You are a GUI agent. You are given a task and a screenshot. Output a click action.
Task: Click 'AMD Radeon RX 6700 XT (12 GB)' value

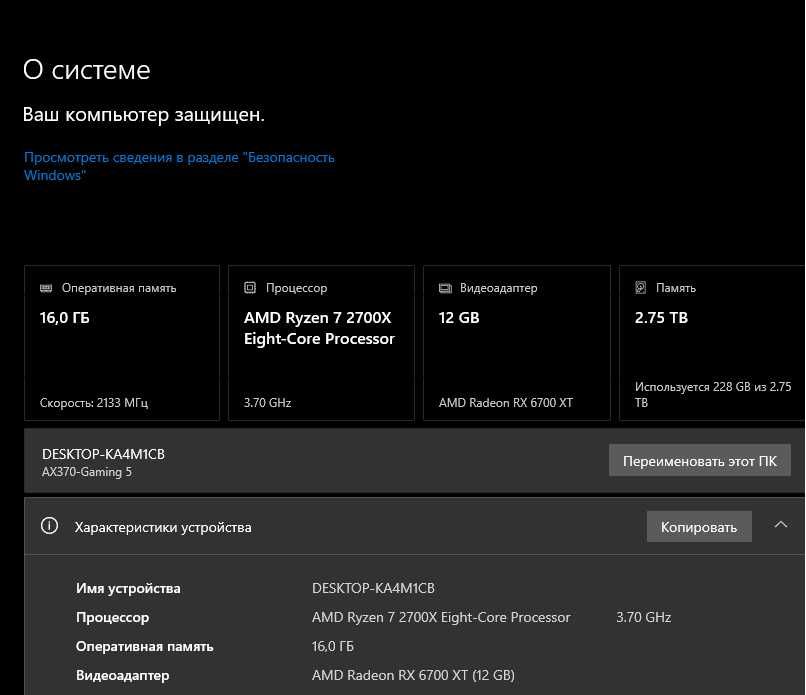(x=413, y=675)
